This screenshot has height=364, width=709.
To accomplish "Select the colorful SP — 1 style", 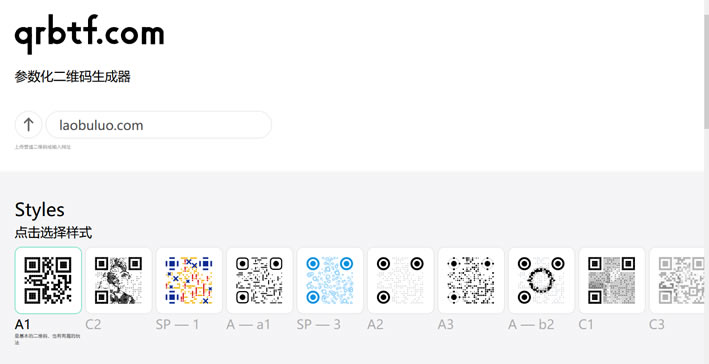I will tap(189, 280).
